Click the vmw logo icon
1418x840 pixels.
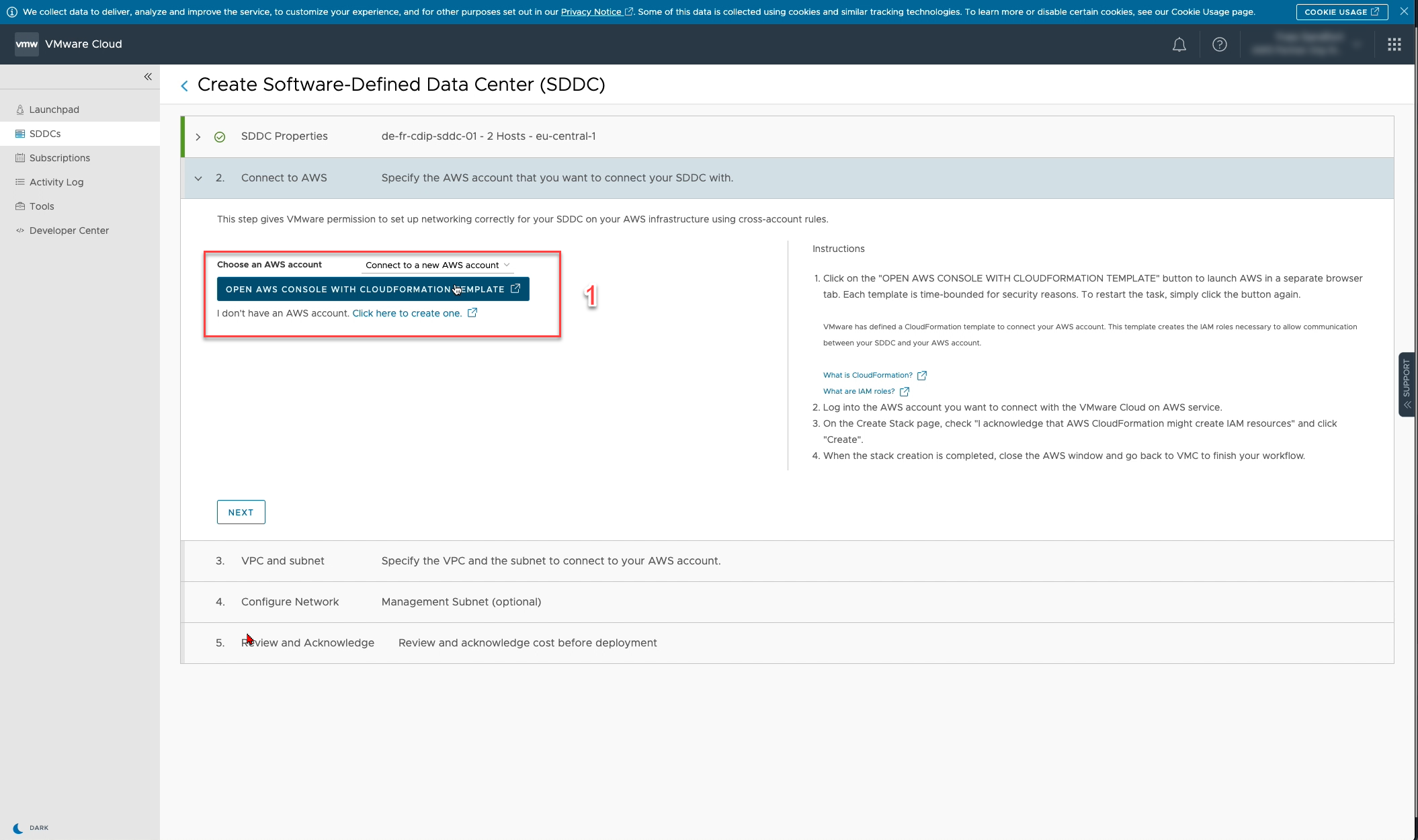[27, 44]
